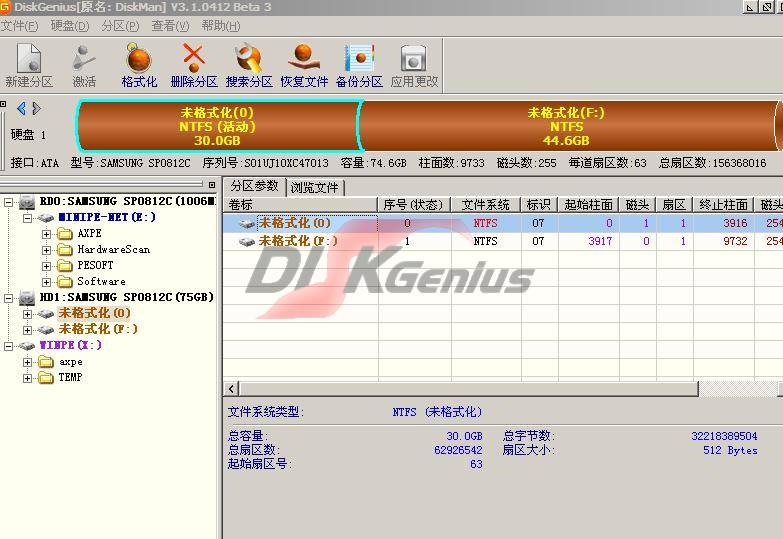Screen dimensions: 783x539
Task: Click the DiskGenius title bar icon
Action: [5, 7]
